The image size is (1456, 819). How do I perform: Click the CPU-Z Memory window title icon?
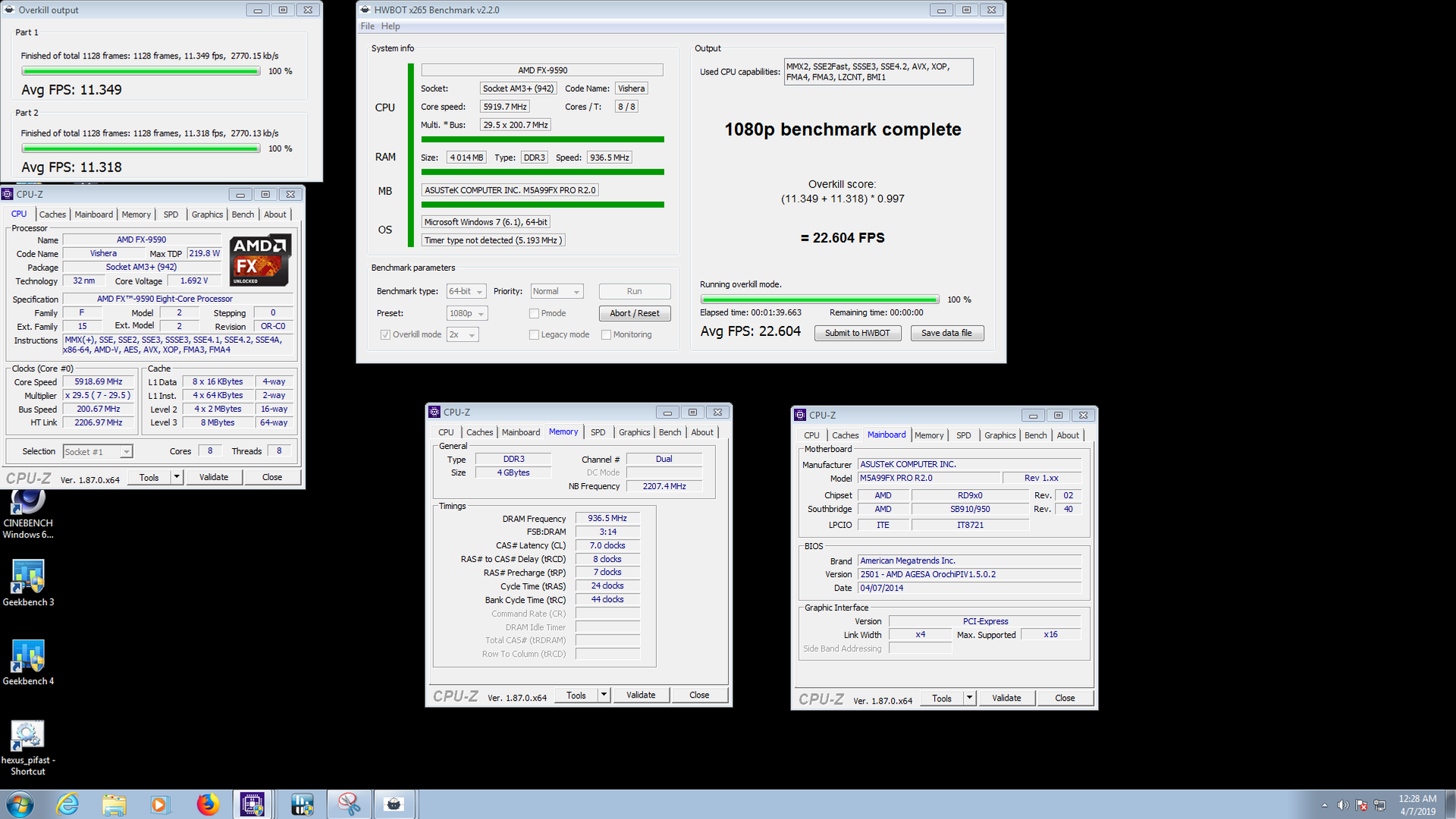point(435,412)
